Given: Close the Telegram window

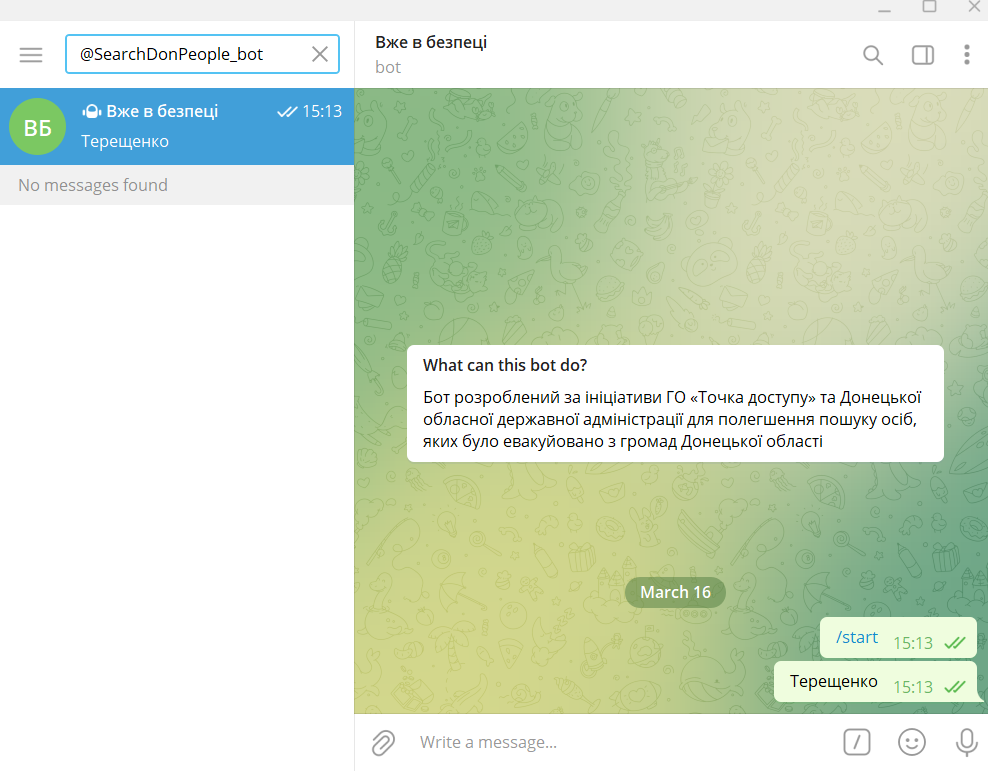Looking at the screenshot, I should [974, 7].
